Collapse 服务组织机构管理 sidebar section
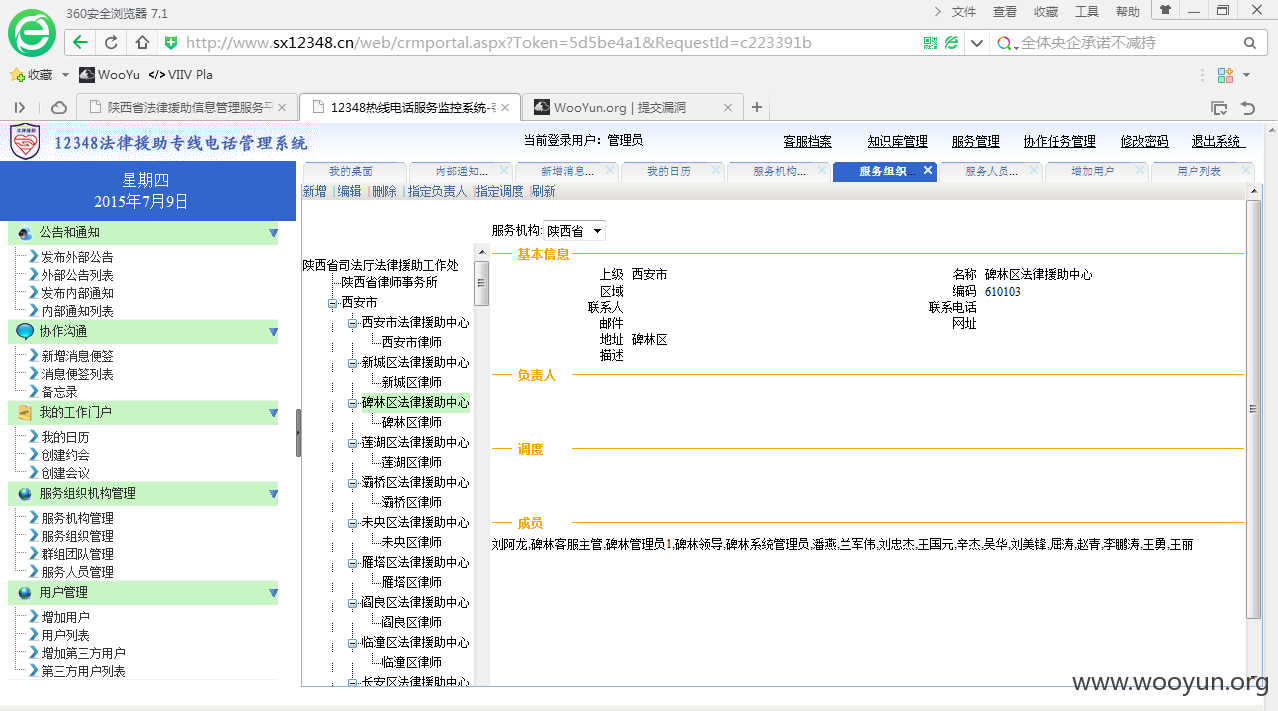This screenshot has height=711, width=1278. point(273,493)
